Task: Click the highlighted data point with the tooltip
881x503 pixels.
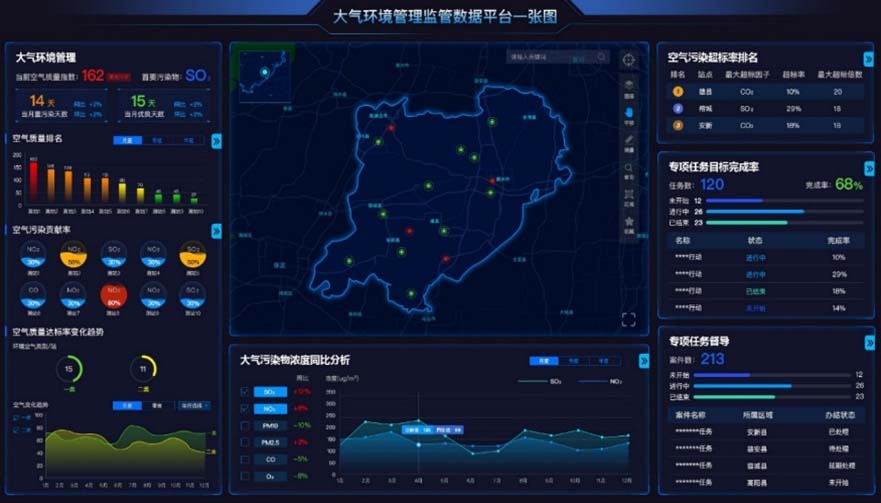Action: 418,445
